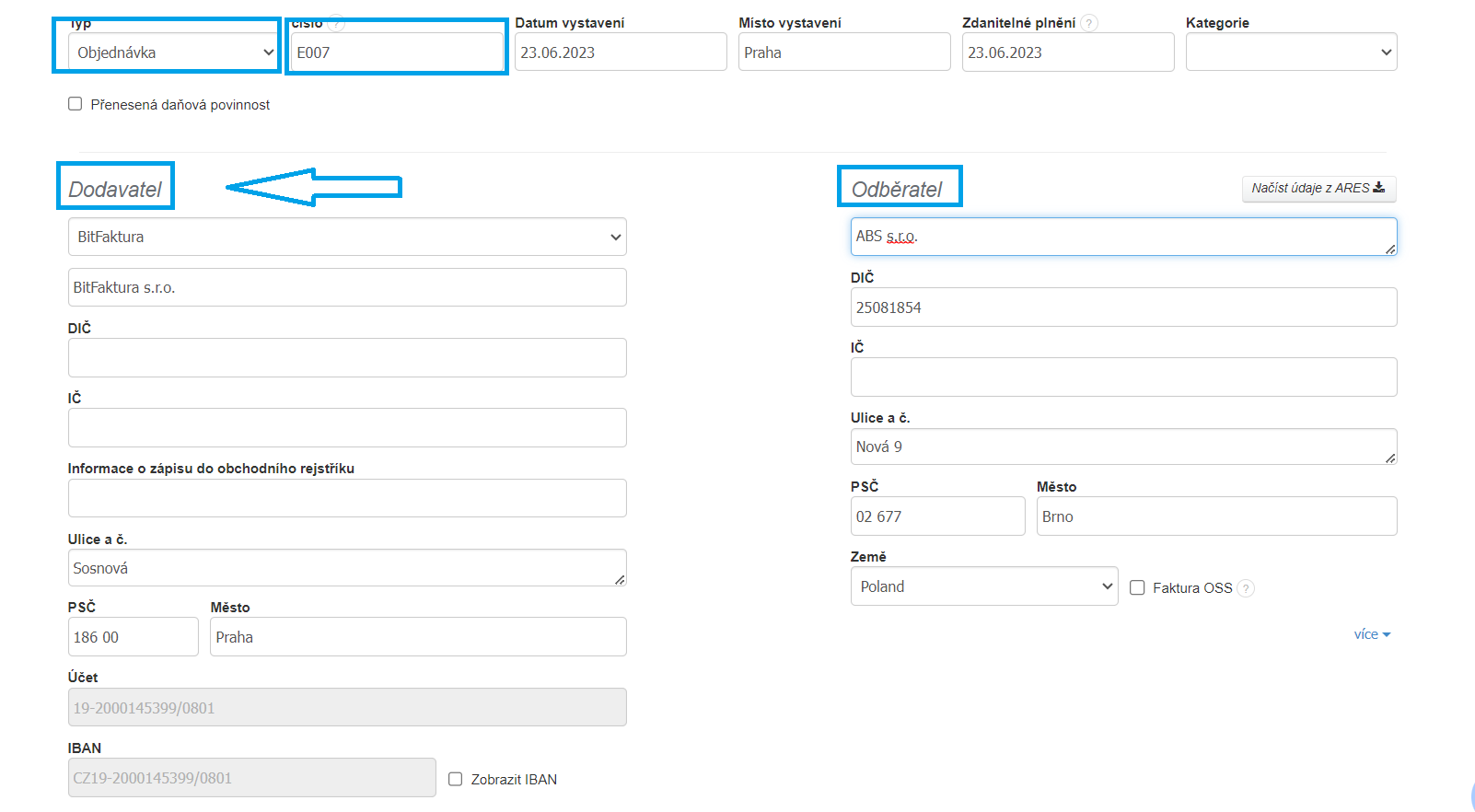Check the Faktura OSS checkbox

click(1137, 587)
